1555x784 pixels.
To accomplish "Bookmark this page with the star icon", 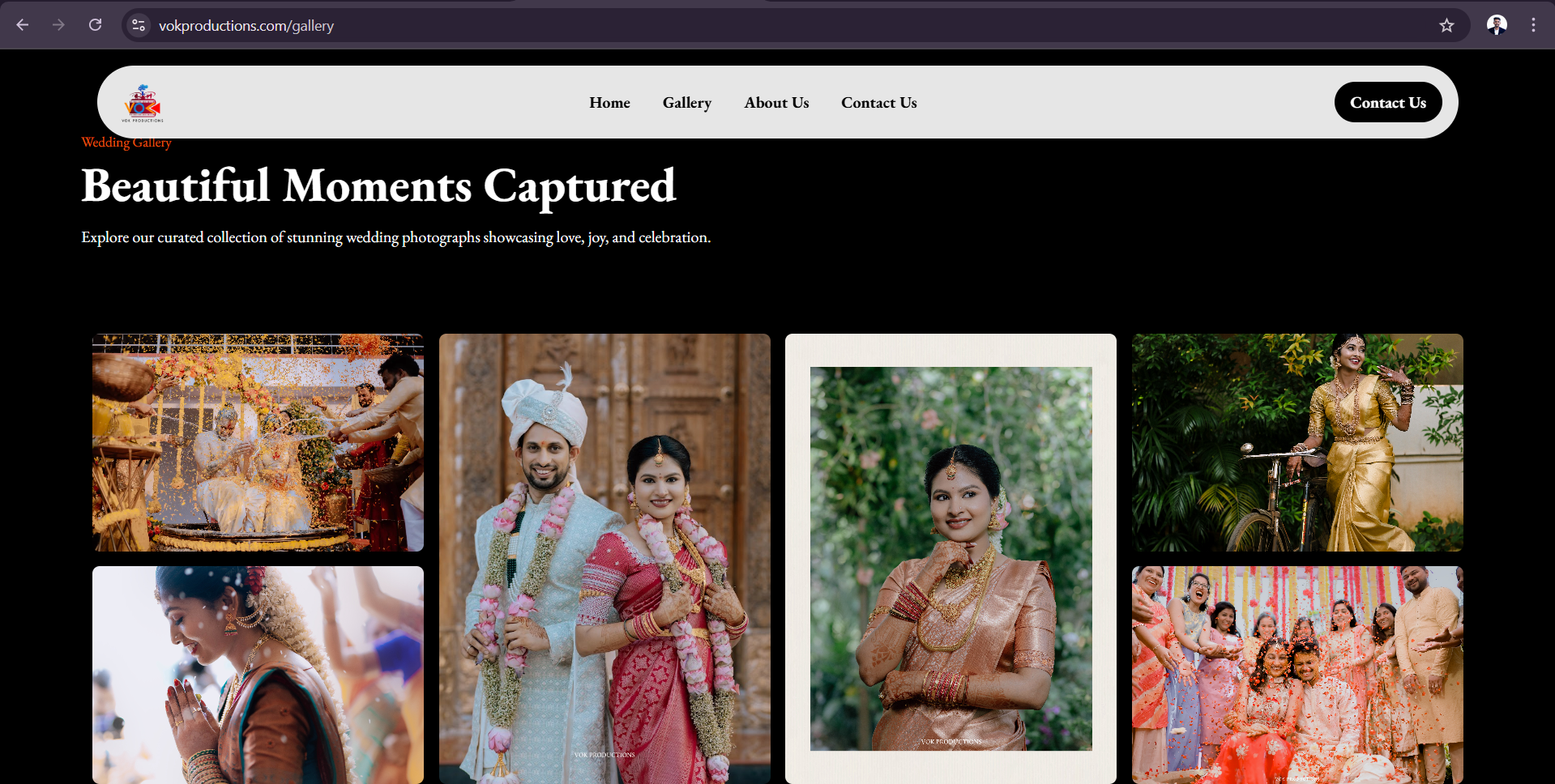I will (1446, 25).
